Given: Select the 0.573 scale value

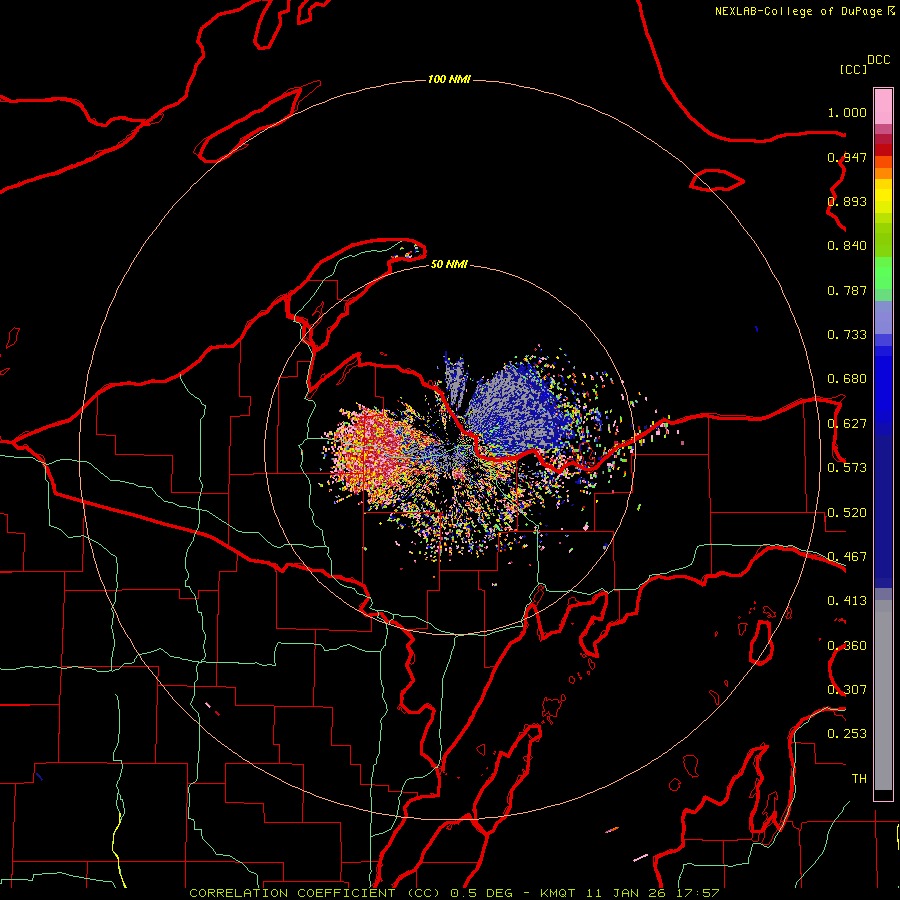Looking at the screenshot, I should click(x=847, y=468).
